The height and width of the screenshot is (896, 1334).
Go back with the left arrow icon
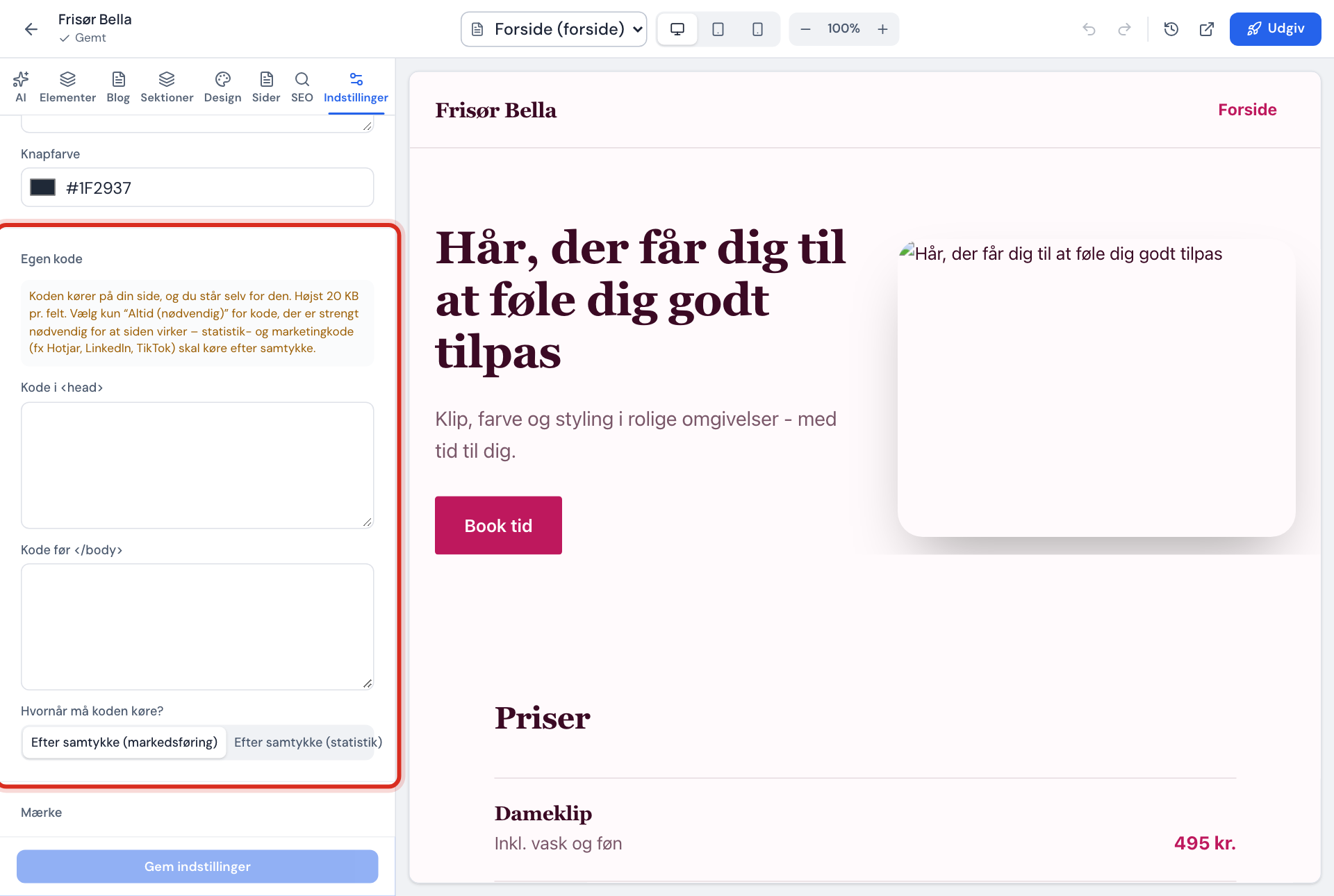point(31,29)
